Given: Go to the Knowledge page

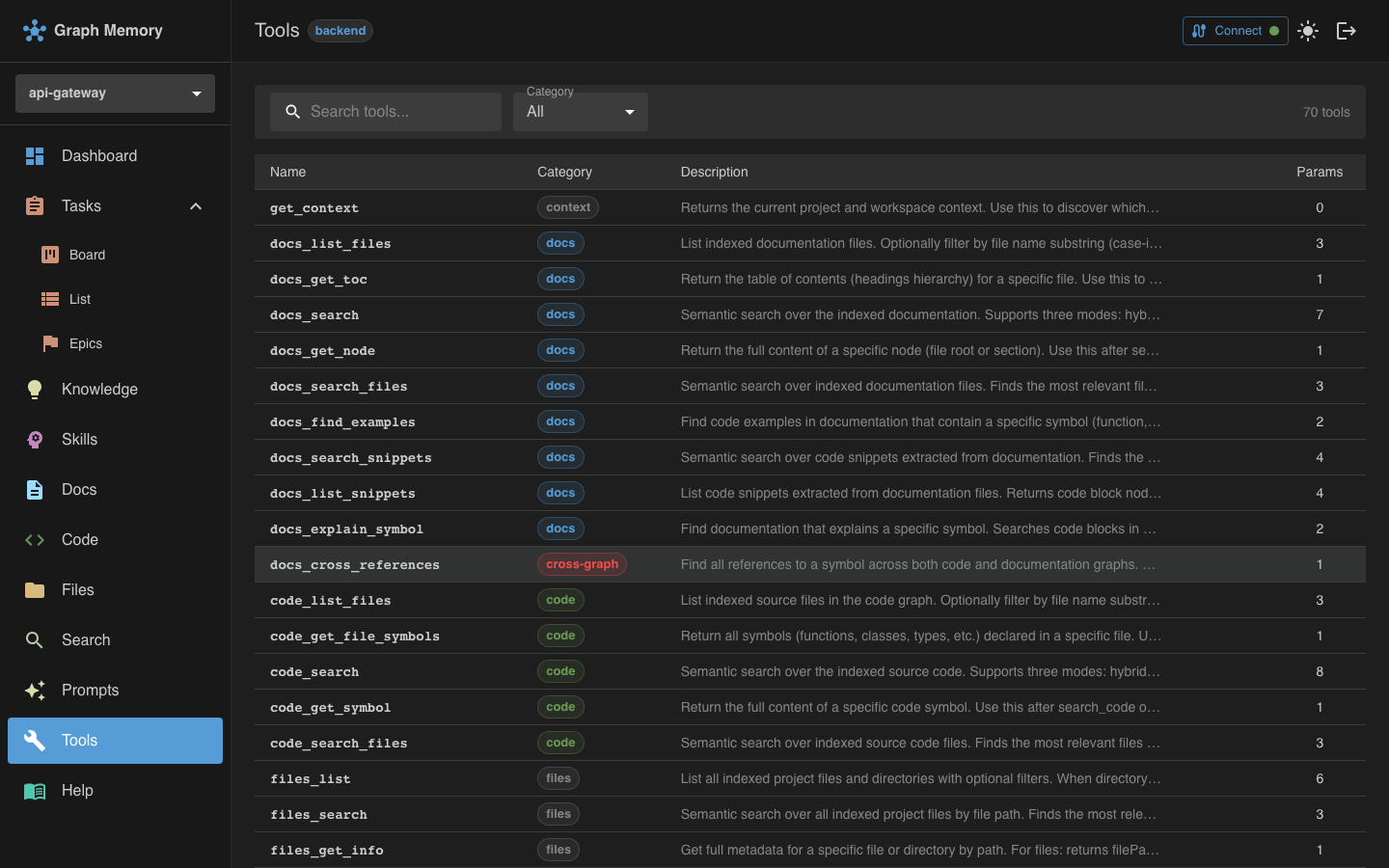Looking at the screenshot, I should pos(115,390).
